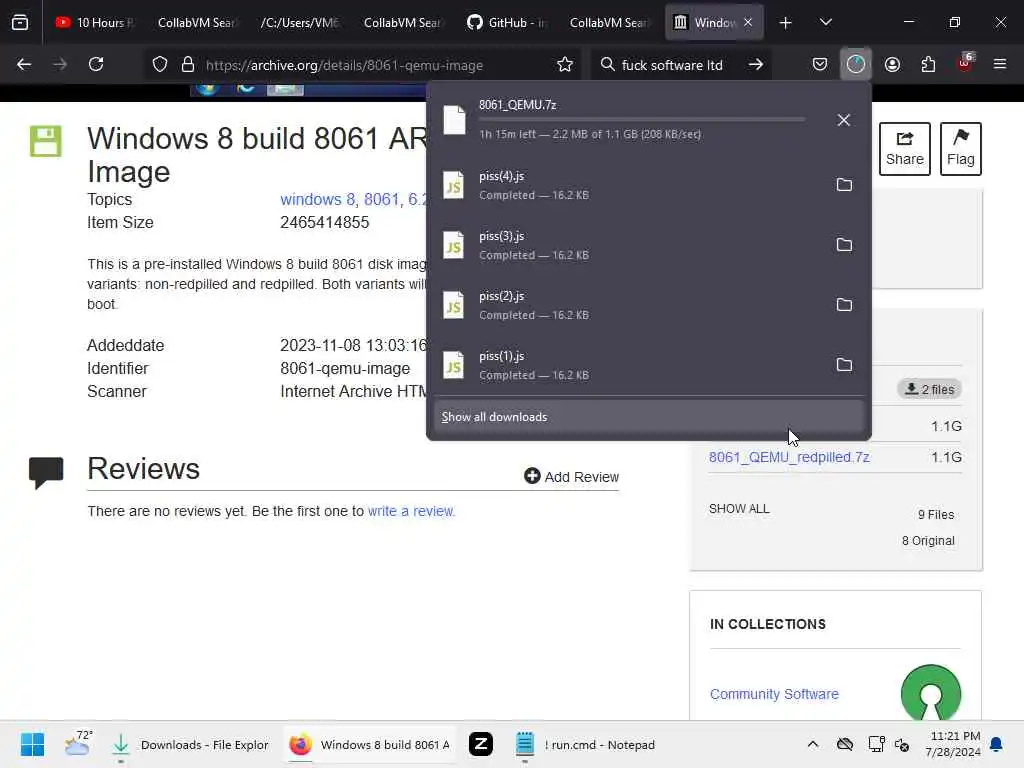The image size is (1024, 768).
Task: Click the muted volume tray icon
Action: pyautogui.click(x=902, y=744)
